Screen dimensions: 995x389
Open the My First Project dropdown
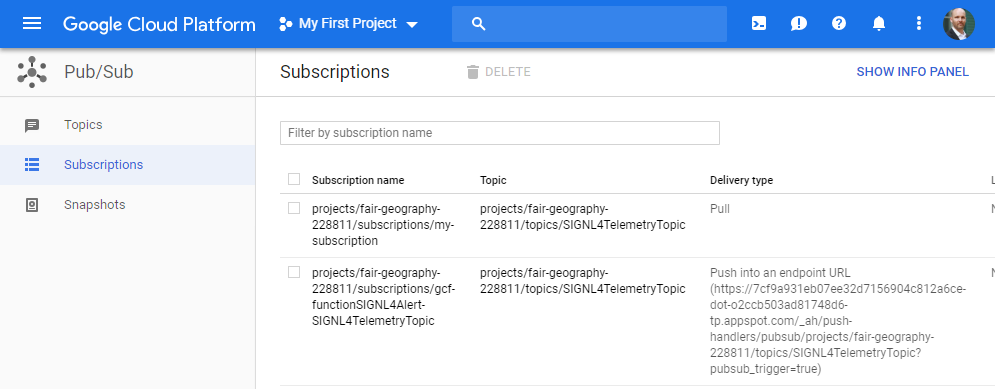click(348, 24)
